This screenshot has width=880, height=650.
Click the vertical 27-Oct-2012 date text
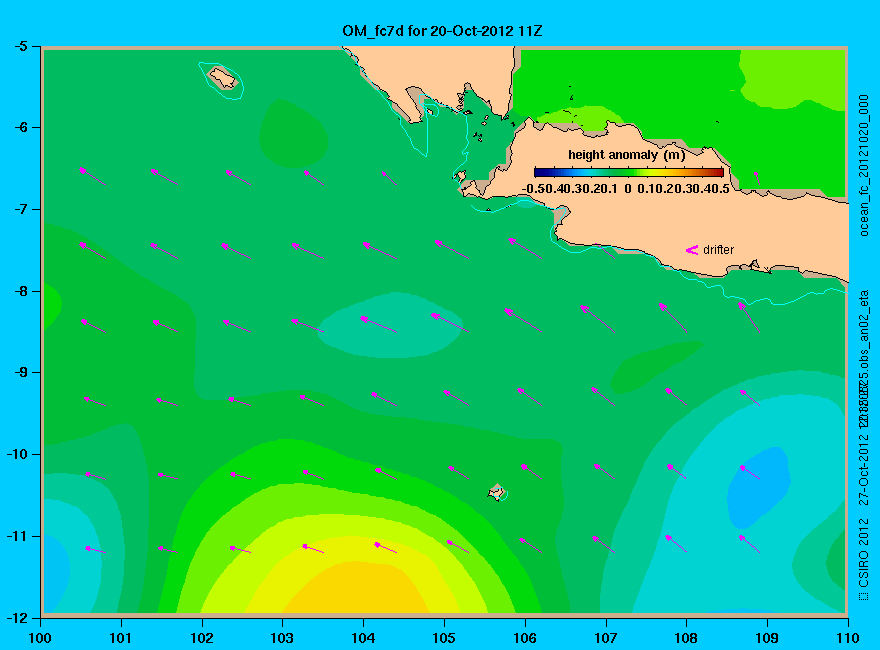click(864, 469)
